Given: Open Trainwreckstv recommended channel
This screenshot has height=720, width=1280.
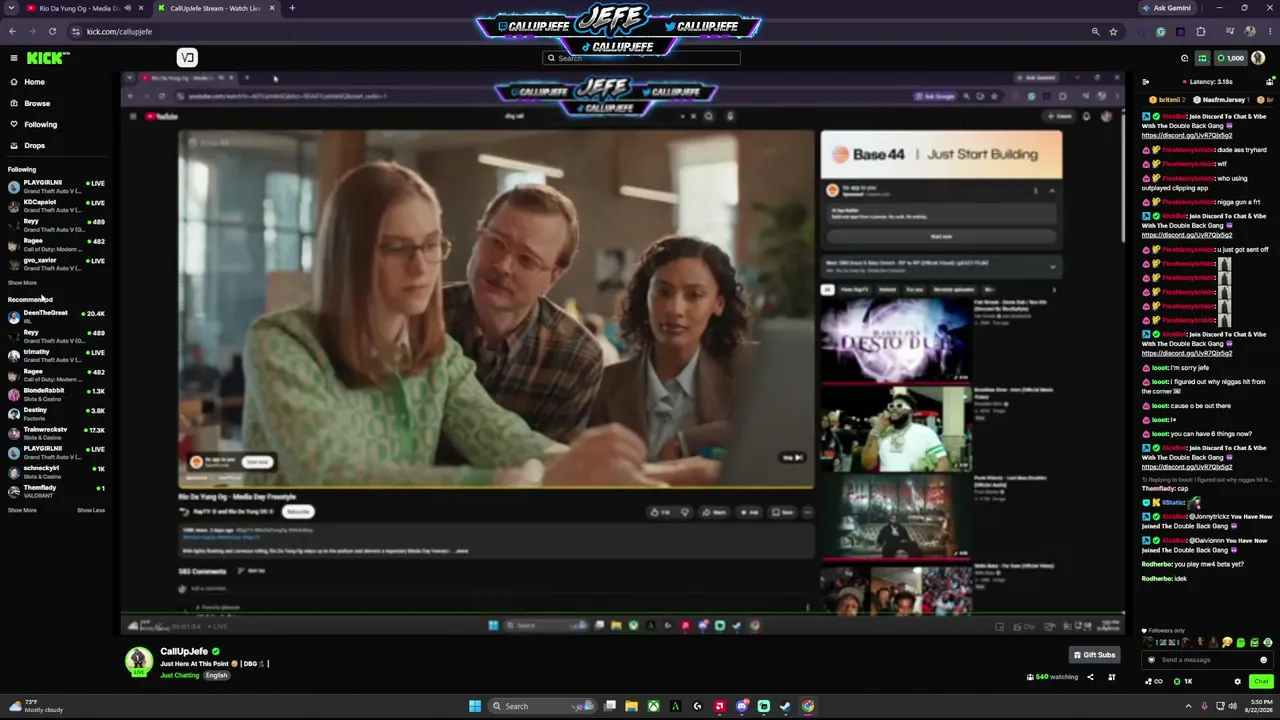Looking at the screenshot, I should [56, 432].
